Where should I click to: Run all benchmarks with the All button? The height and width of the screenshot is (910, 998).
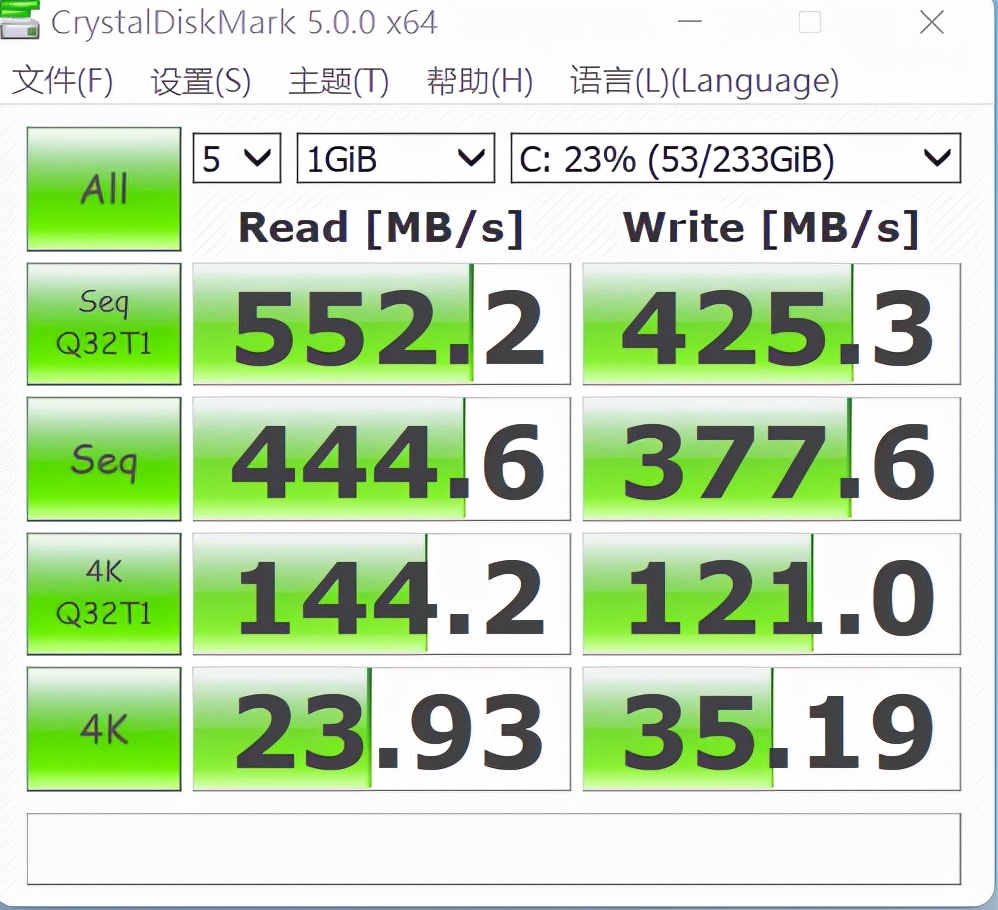[104, 189]
